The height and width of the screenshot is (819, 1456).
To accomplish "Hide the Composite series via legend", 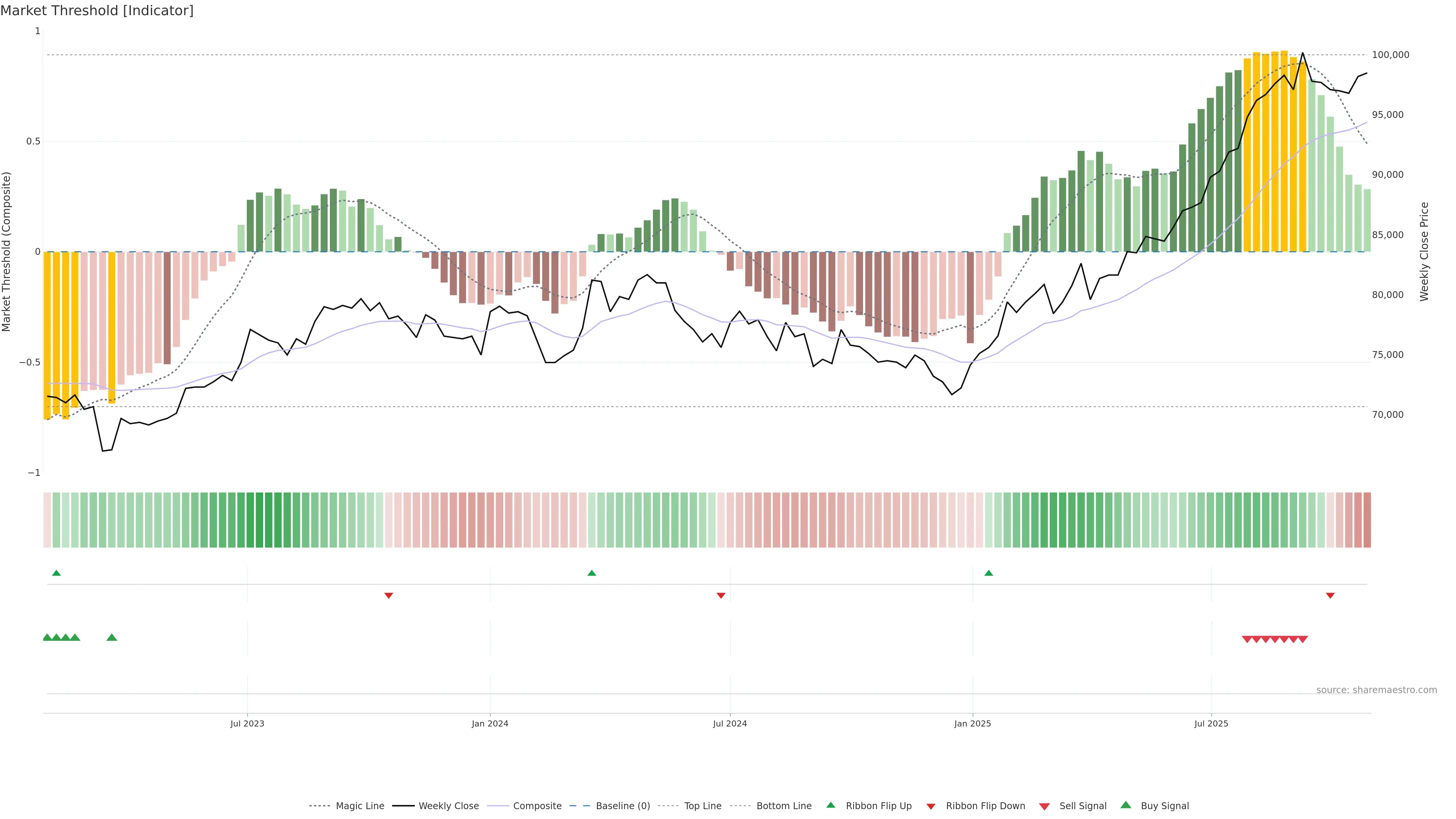I will coord(537,806).
